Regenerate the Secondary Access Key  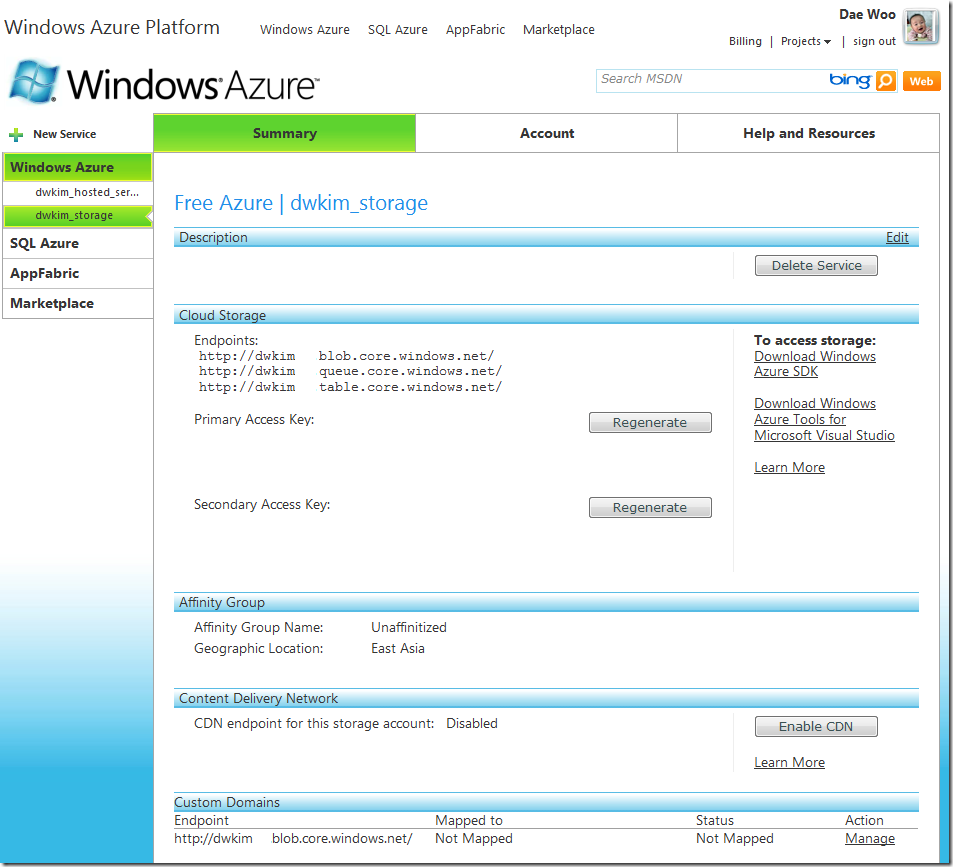pyautogui.click(x=650, y=507)
